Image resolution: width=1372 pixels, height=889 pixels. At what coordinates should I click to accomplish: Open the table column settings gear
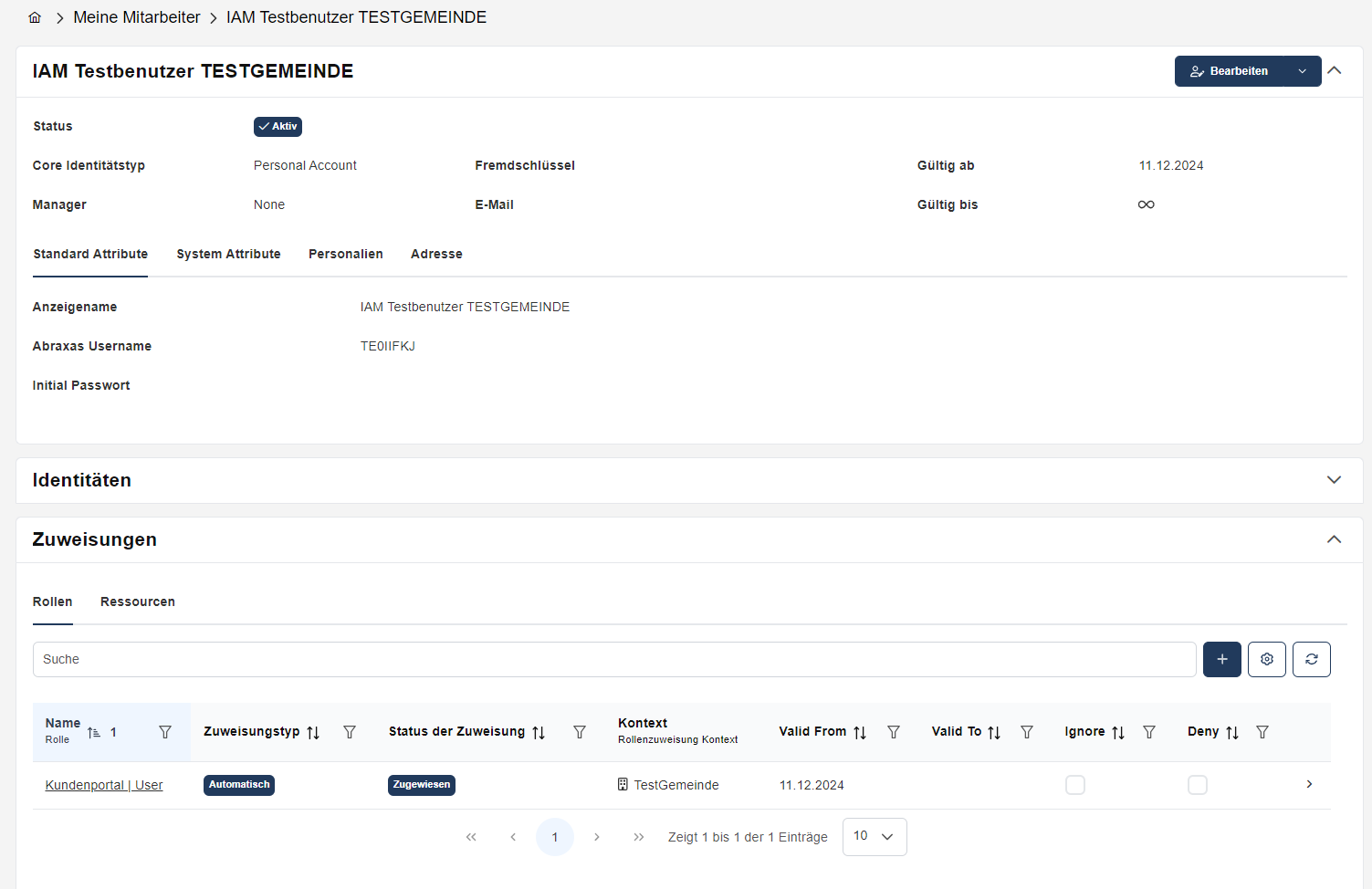[1266, 659]
